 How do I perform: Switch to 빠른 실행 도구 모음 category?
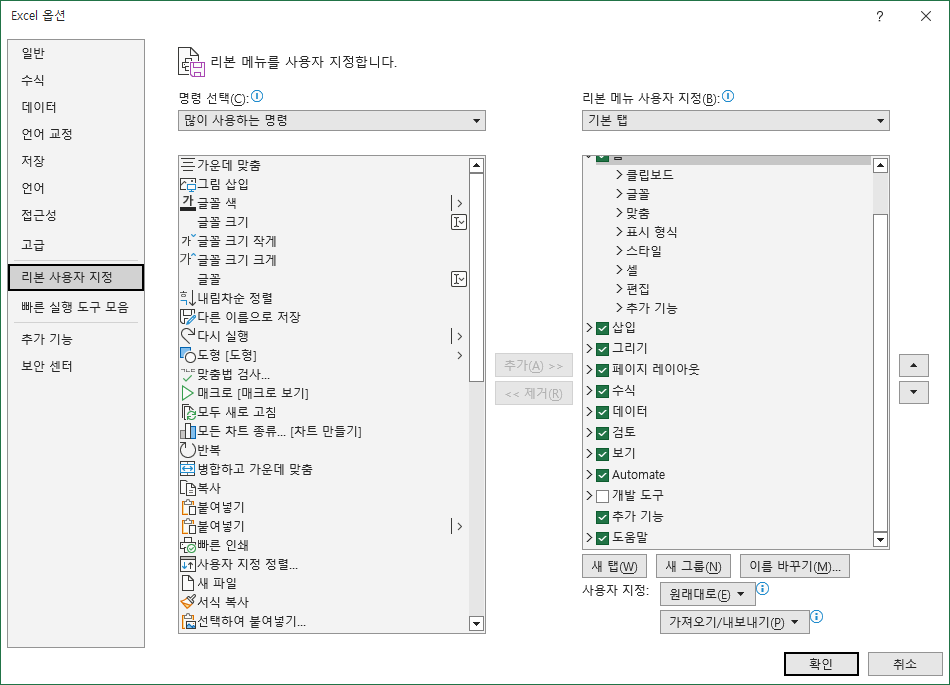pyautogui.click(x=76, y=307)
